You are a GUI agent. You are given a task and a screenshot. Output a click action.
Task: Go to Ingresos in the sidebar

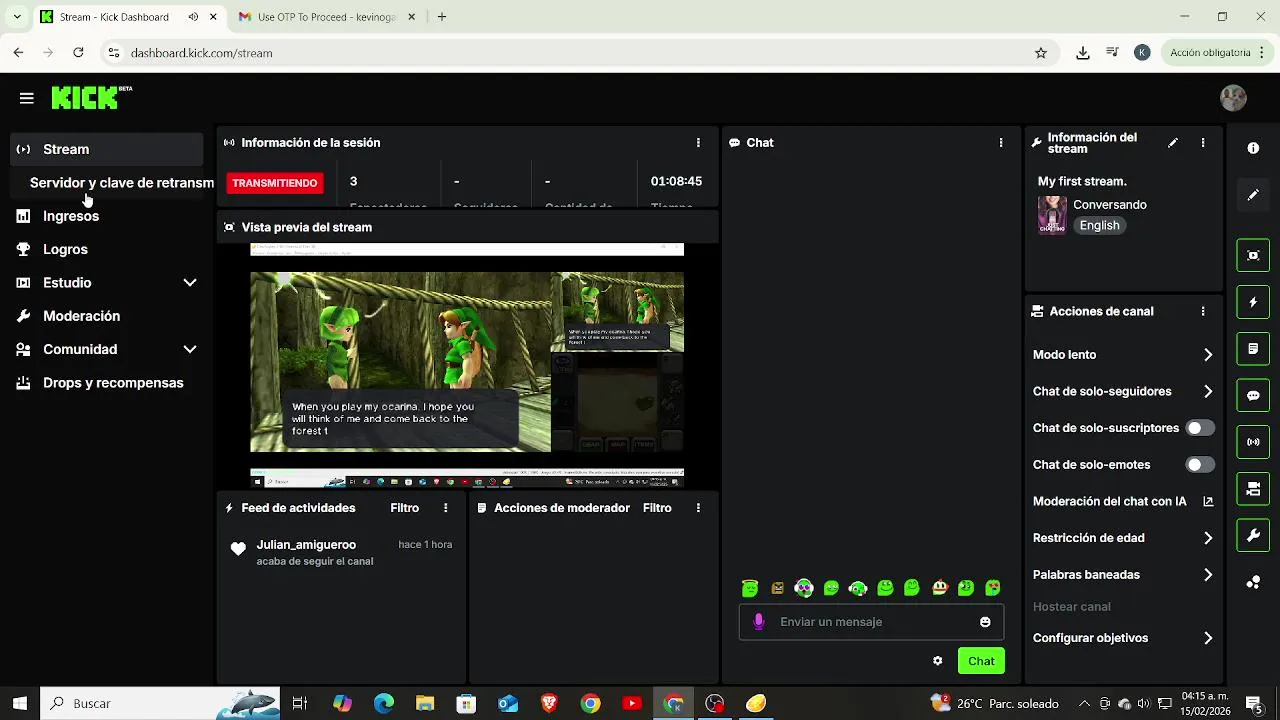pyautogui.click(x=106, y=216)
